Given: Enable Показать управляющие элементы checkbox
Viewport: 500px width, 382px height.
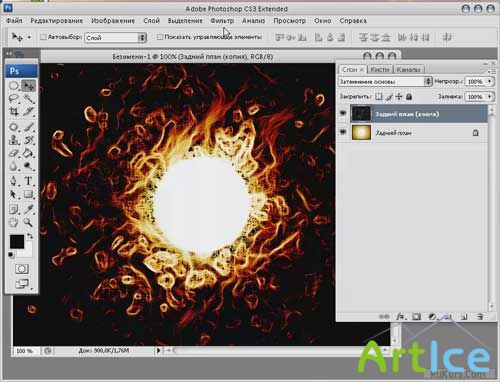Looking at the screenshot, I should tap(160, 37).
